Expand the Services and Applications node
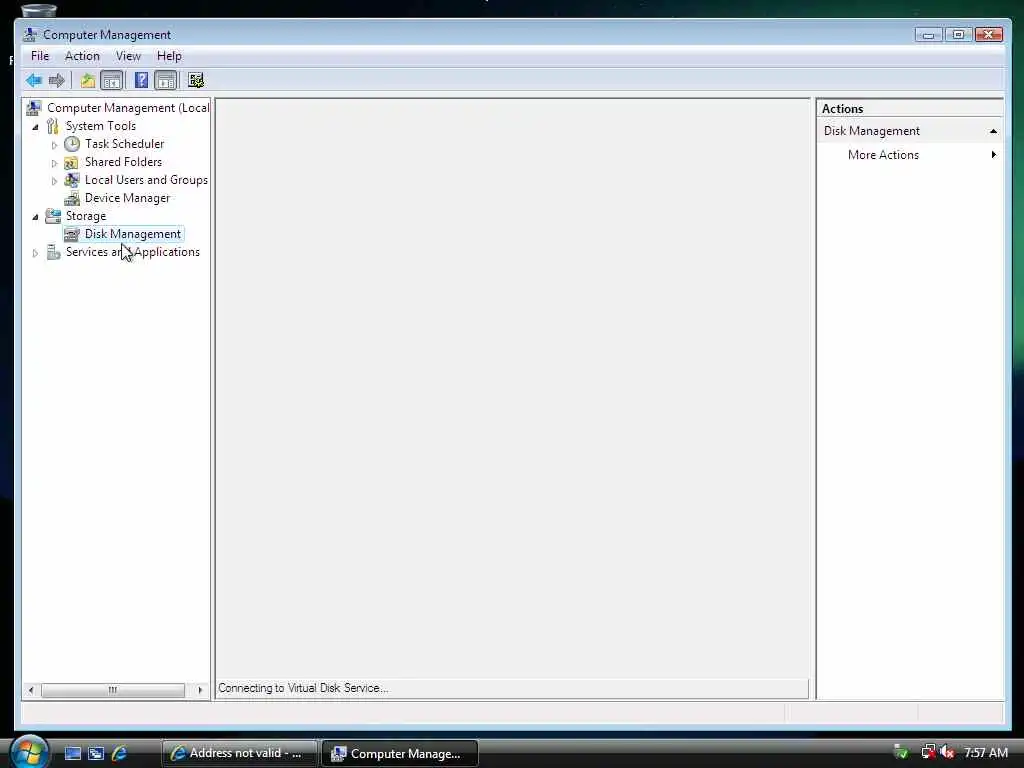This screenshot has height=768, width=1024. tap(35, 253)
